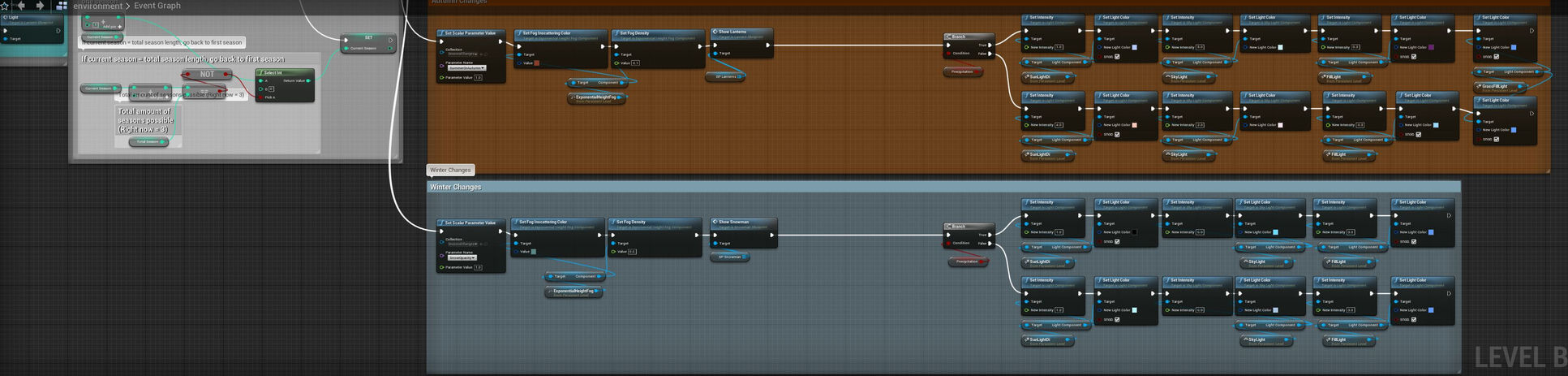Open Winter fog inscattering teal color swatch
The height and width of the screenshot is (376, 1568).
pyautogui.click(x=533, y=252)
